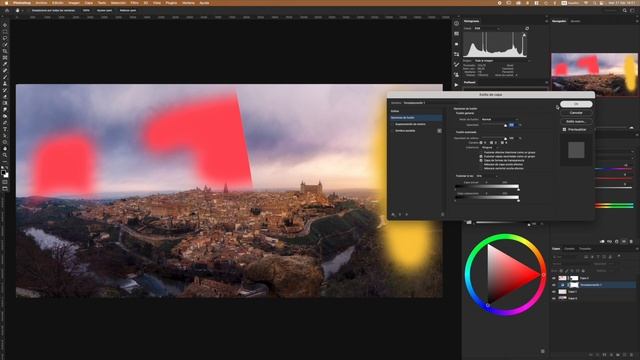Open the Filtro menu
Image resolution: width=640 pixels, height=360 pixels.
click(x=134, y=3)
